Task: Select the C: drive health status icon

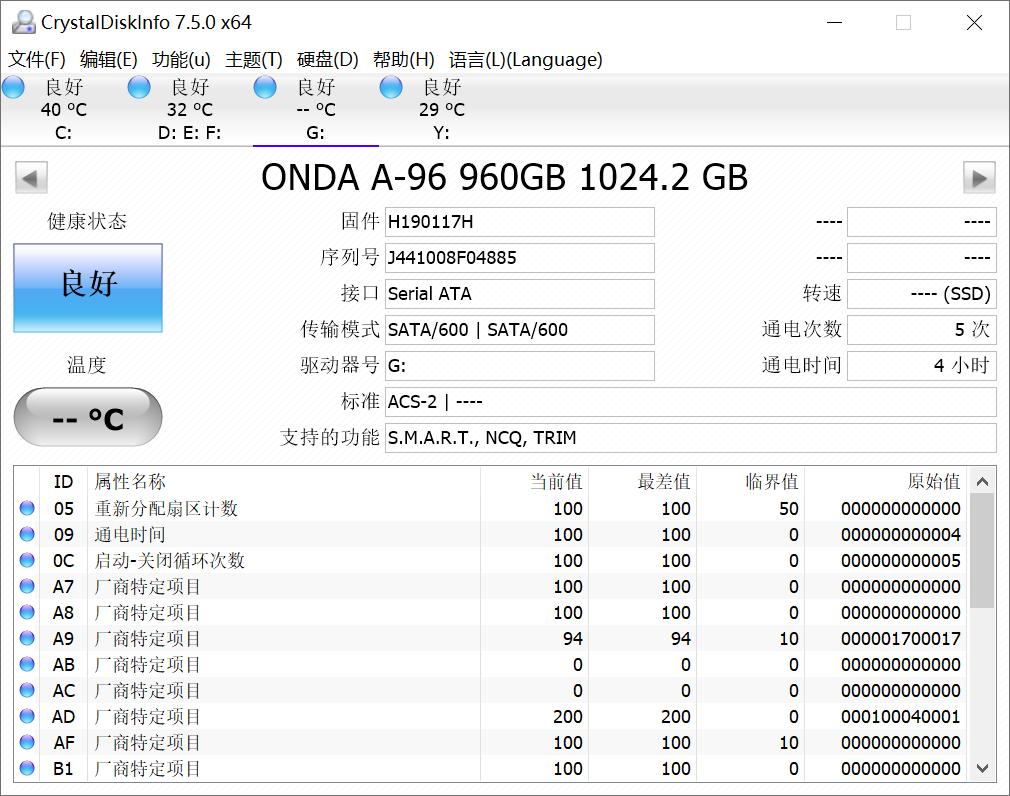Action: (x=14, y=88)
